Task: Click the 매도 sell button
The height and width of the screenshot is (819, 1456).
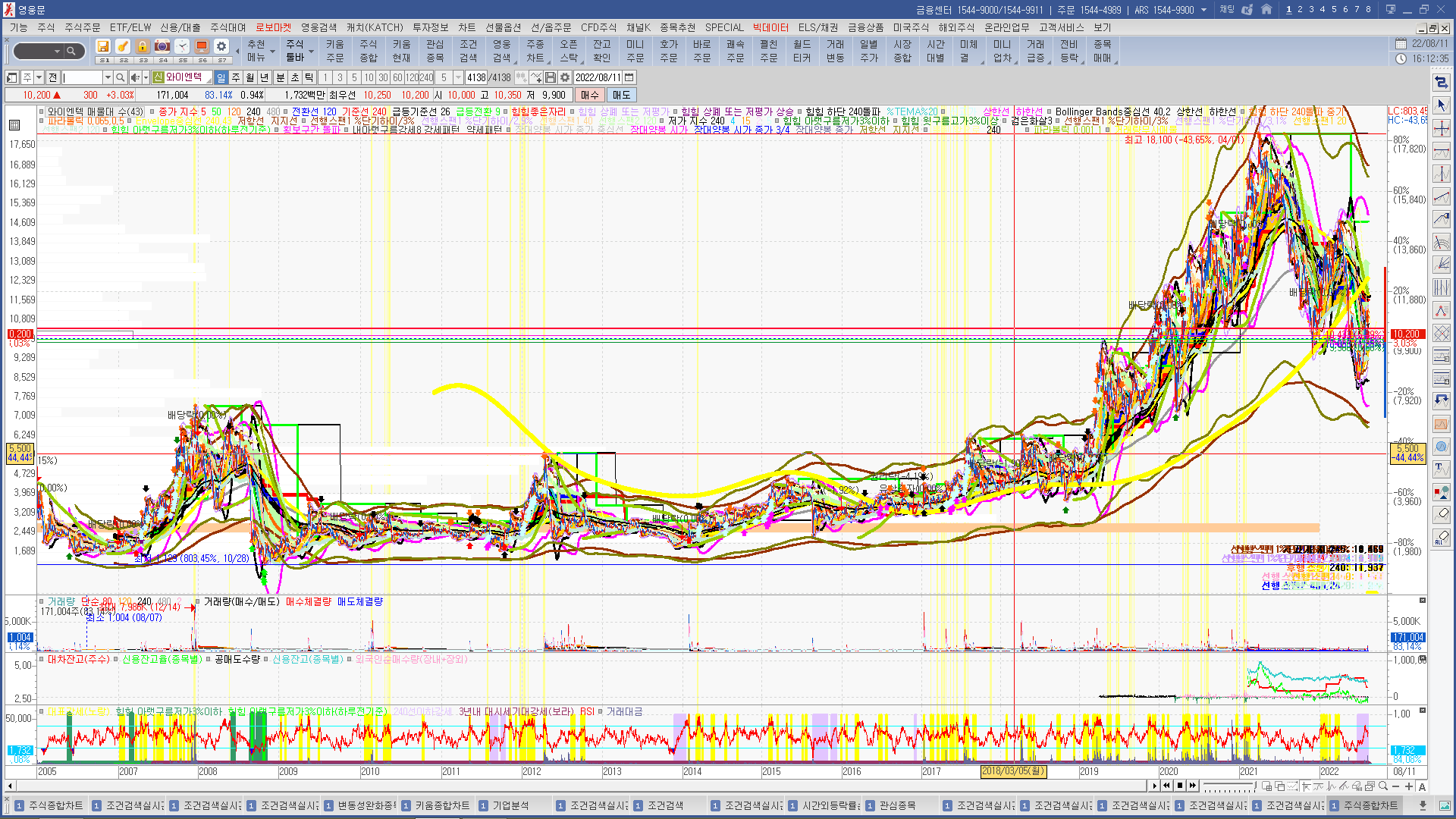Action: point(621,95)
